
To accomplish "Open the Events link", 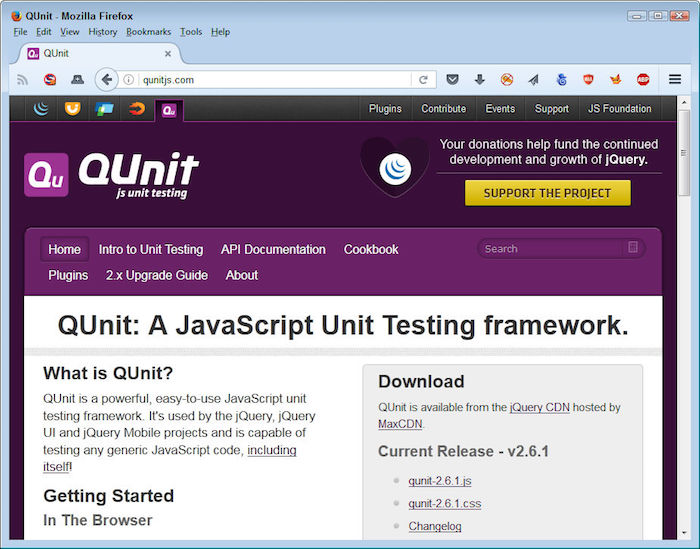I will coord(500,108).
